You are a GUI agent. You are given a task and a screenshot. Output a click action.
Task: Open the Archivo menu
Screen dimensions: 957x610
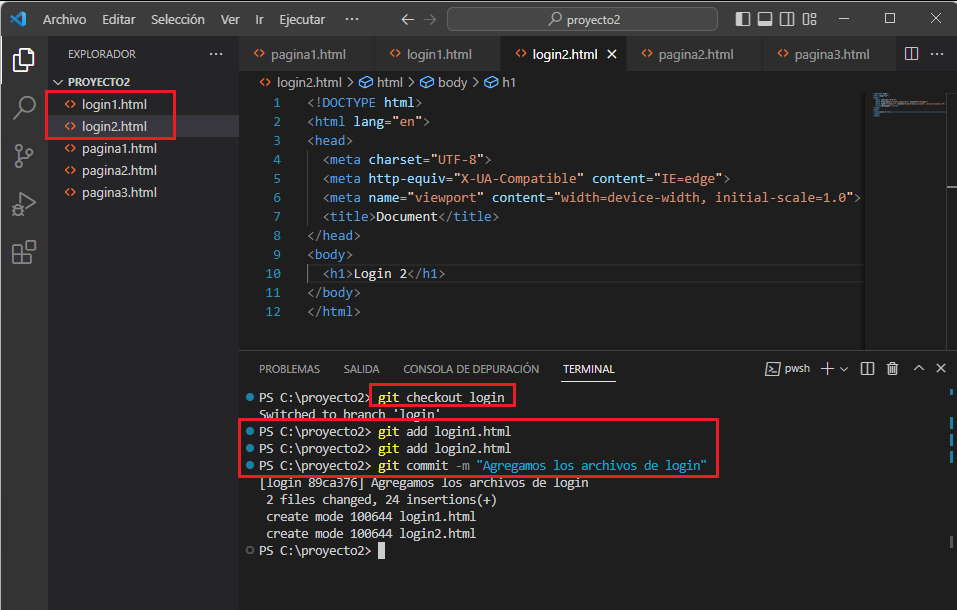coord(64,20)
